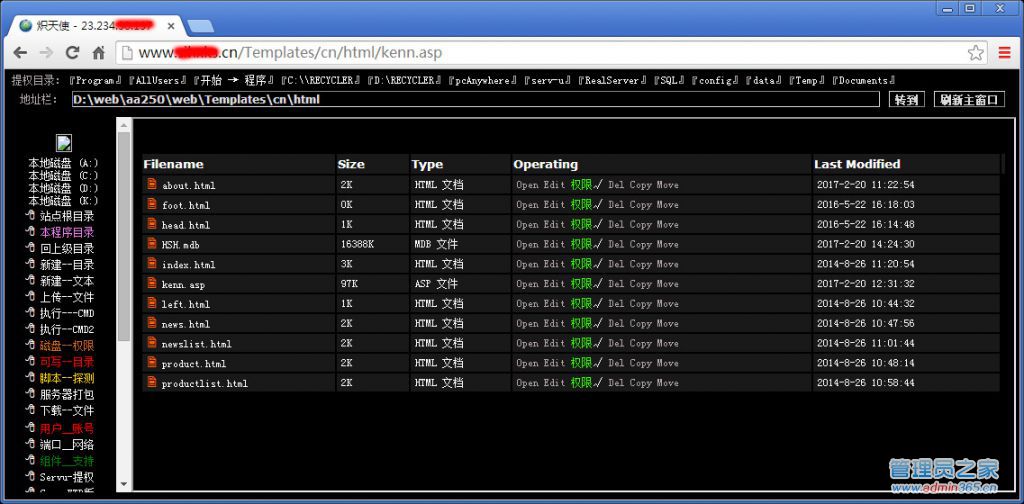Bookmark page with the star icon
1024x504 pixels.
(976, 53)
